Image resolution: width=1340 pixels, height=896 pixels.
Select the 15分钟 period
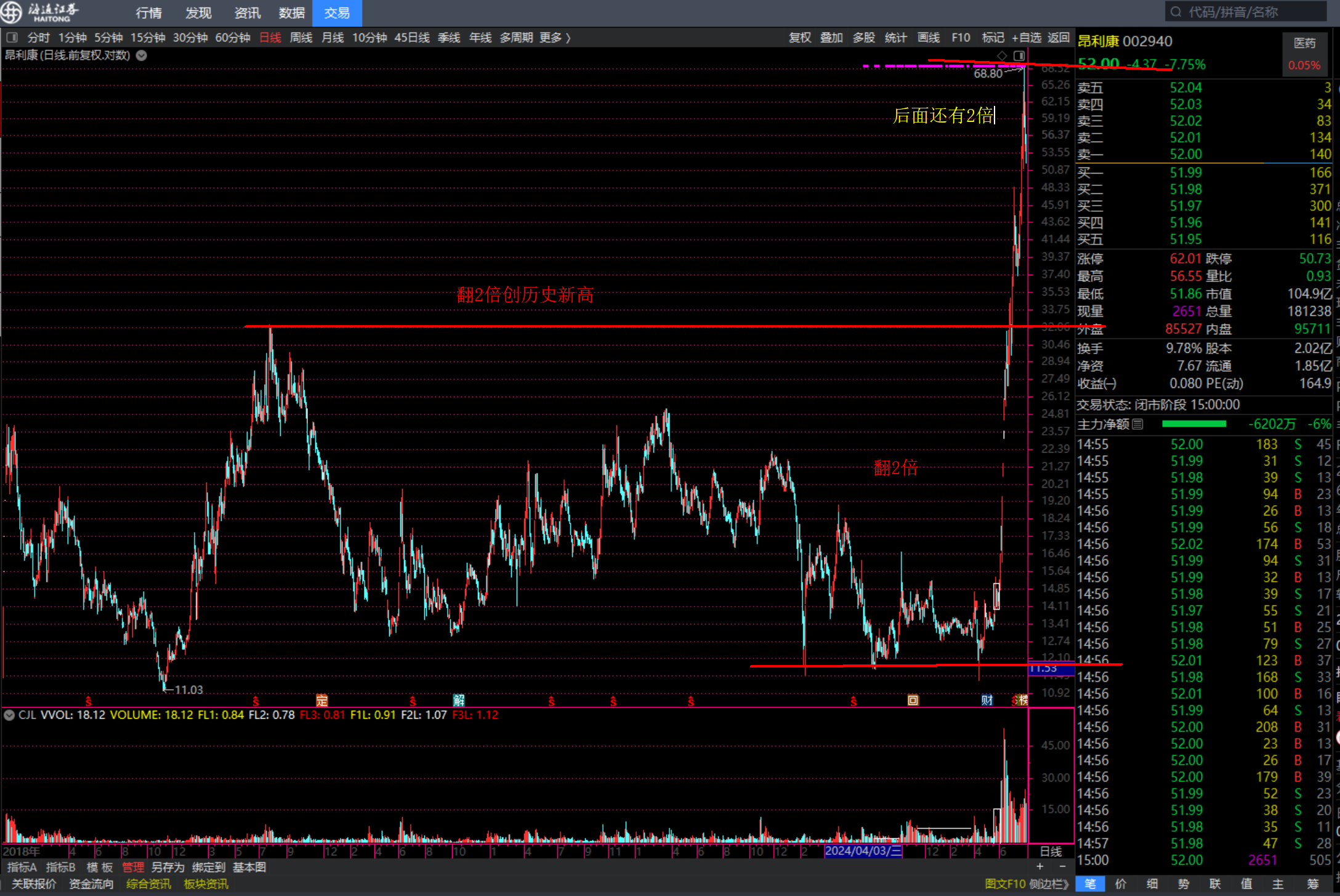click(148, 38)
